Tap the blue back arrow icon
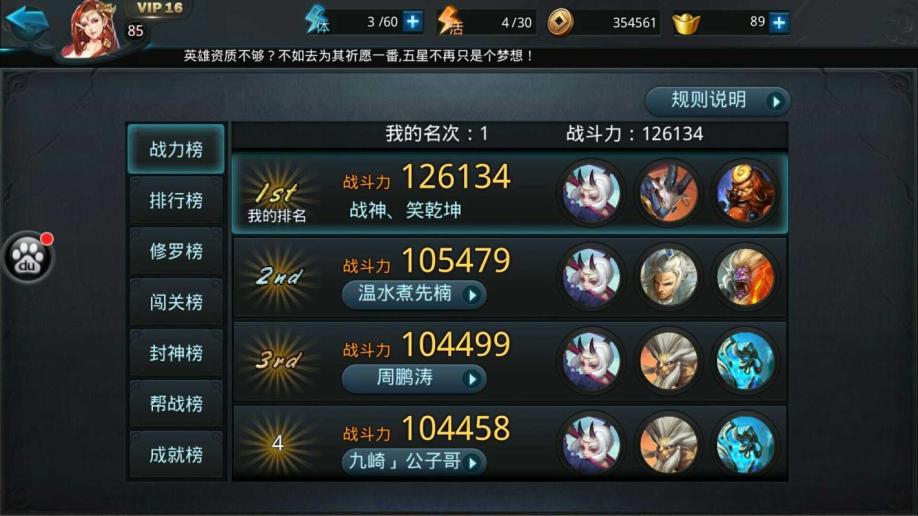918x516 pixels. pyautogui.click(x=27, y=21)
